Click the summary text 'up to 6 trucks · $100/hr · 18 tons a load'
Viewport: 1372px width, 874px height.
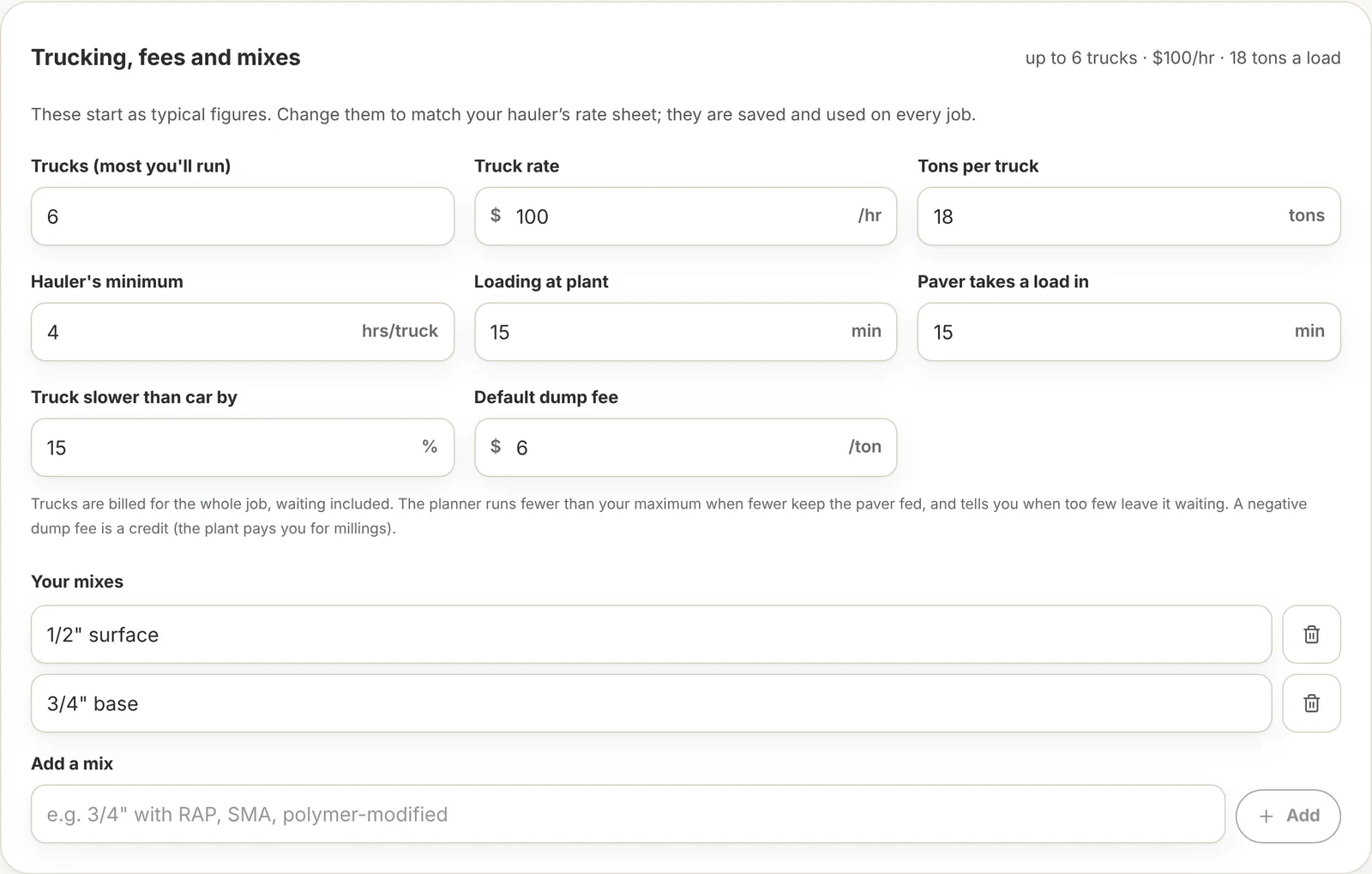[x=1182, y=58]
